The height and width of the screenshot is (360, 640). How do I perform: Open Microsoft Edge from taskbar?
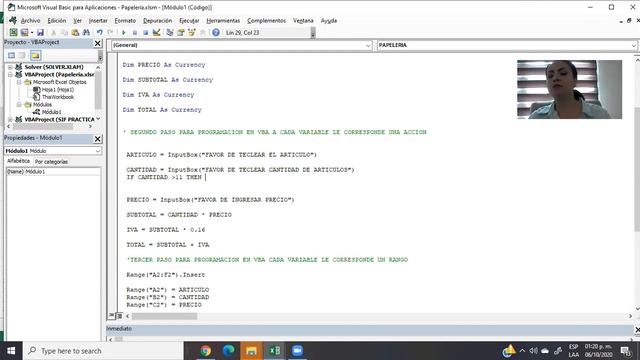228,351
